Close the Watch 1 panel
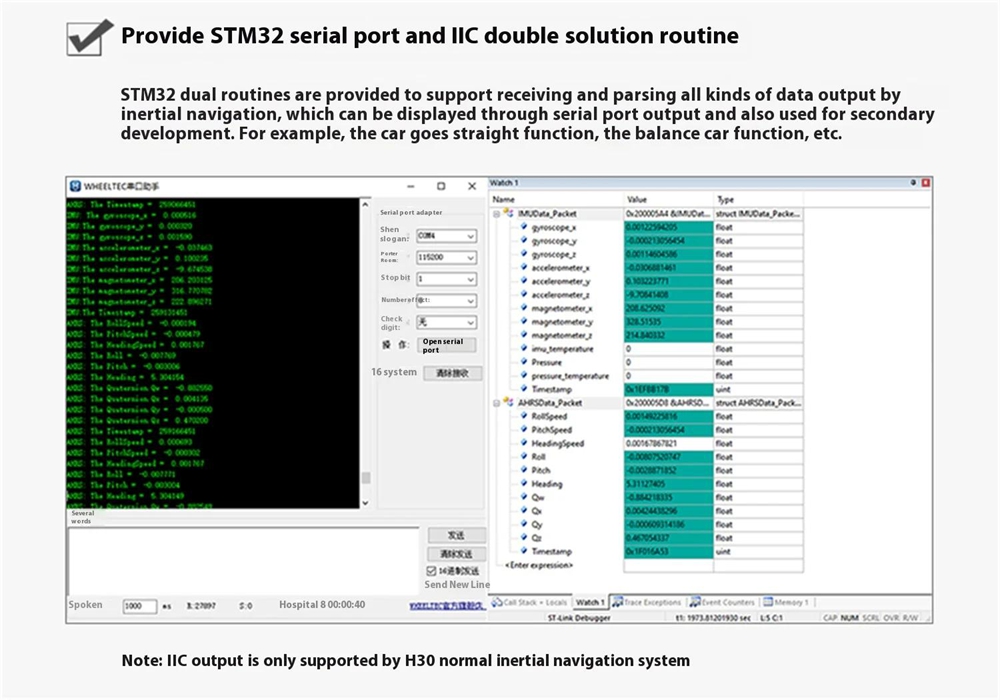The height and width of the screenshot is (700, 1000). click(925, 183)
